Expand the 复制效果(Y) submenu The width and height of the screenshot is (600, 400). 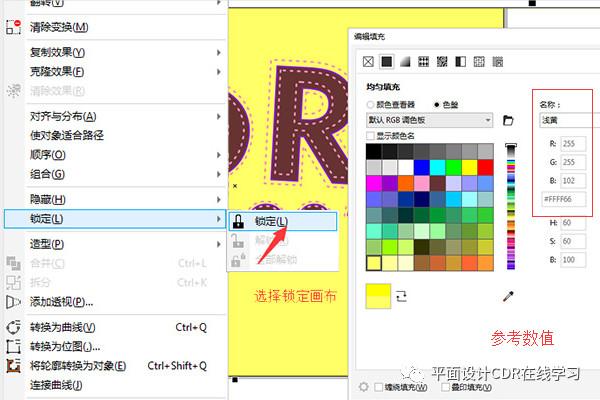[x=218, y=52]
